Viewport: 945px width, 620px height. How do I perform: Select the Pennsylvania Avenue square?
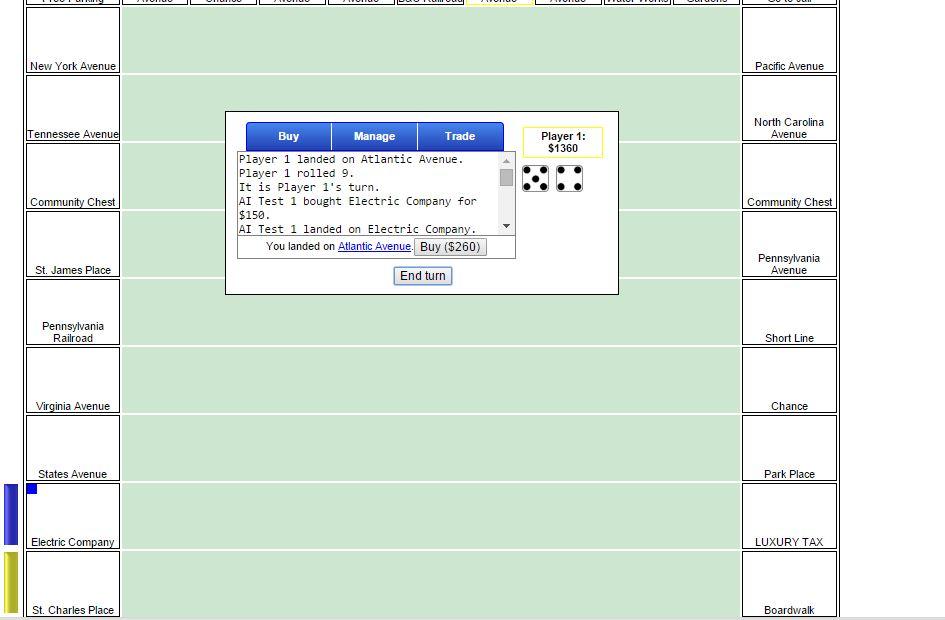(790, 245)
